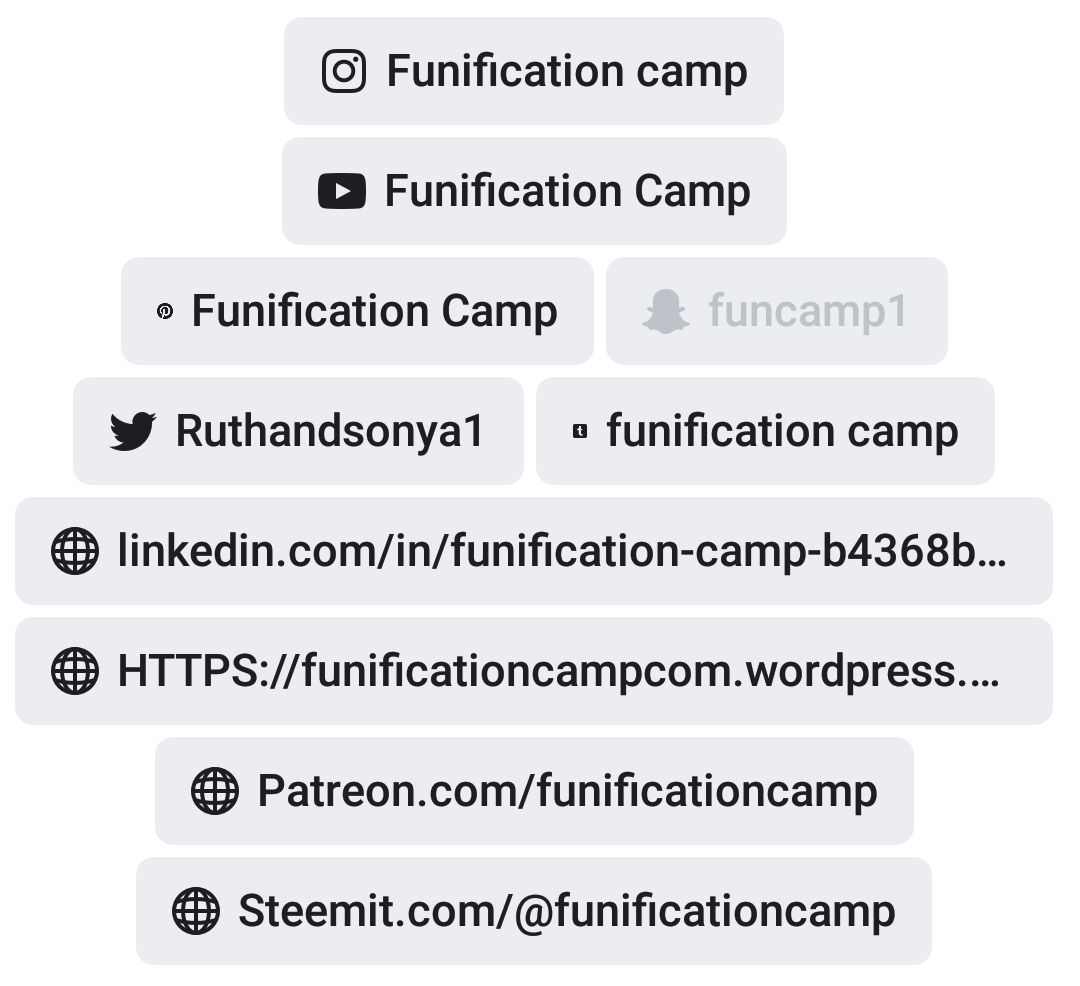The image size is (1080, 986).
Task: Visit the Ruthandsonya1 Twitter profile
Action: [330, 431]
